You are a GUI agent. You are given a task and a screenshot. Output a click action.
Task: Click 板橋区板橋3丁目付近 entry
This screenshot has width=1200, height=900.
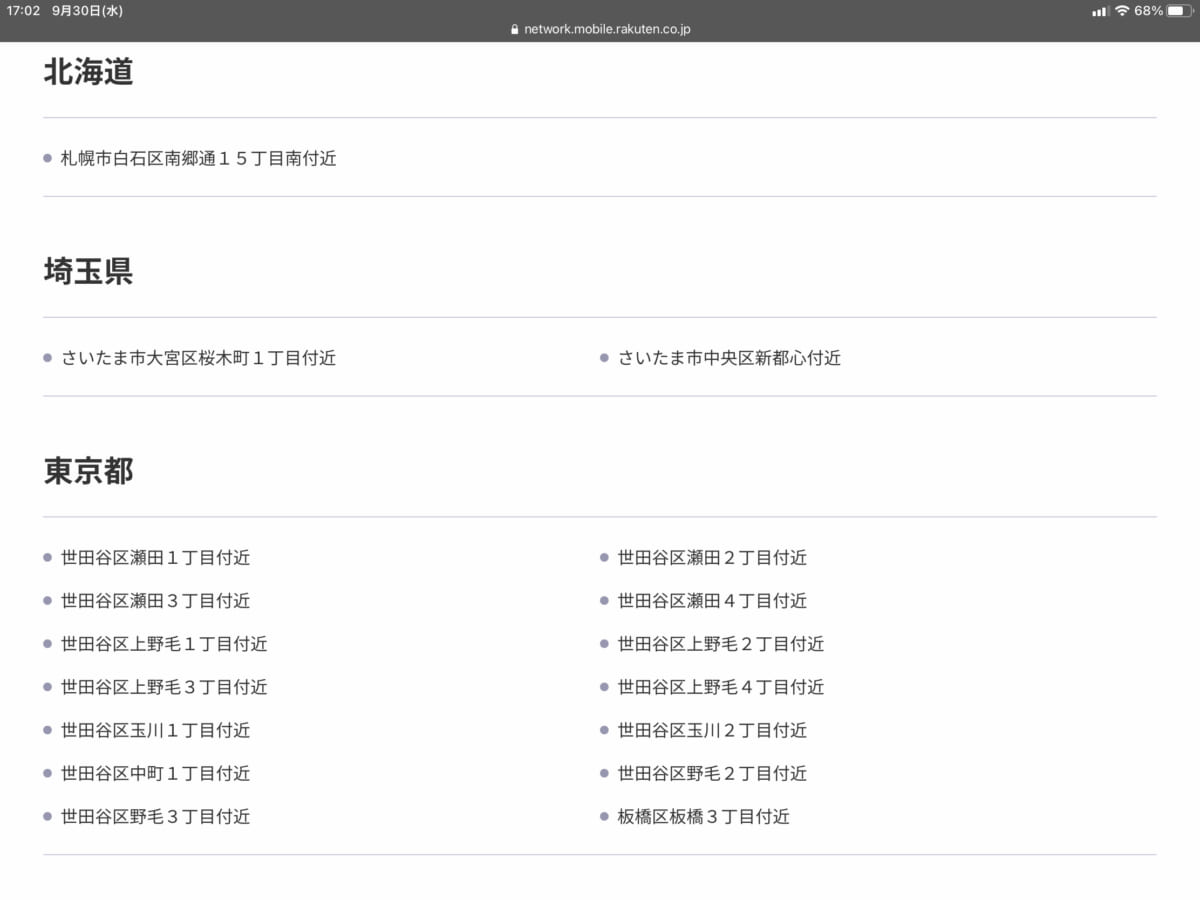pyautogui.click(x=703, y=817)
